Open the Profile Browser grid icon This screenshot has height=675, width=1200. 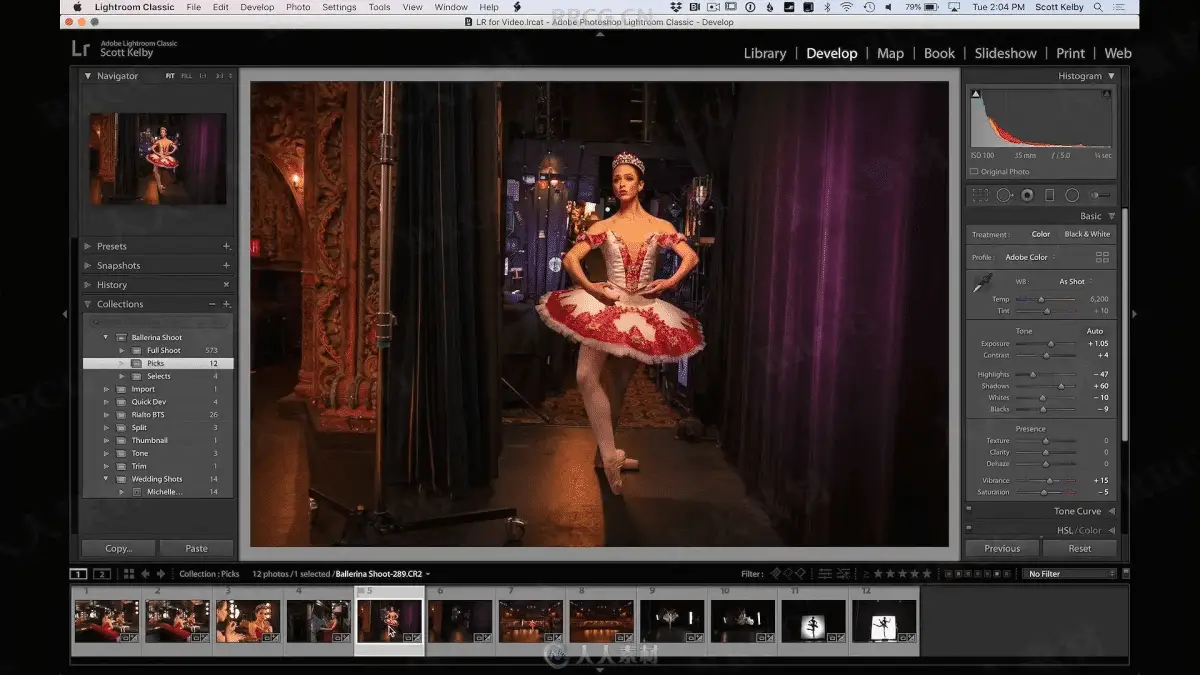1102,257
